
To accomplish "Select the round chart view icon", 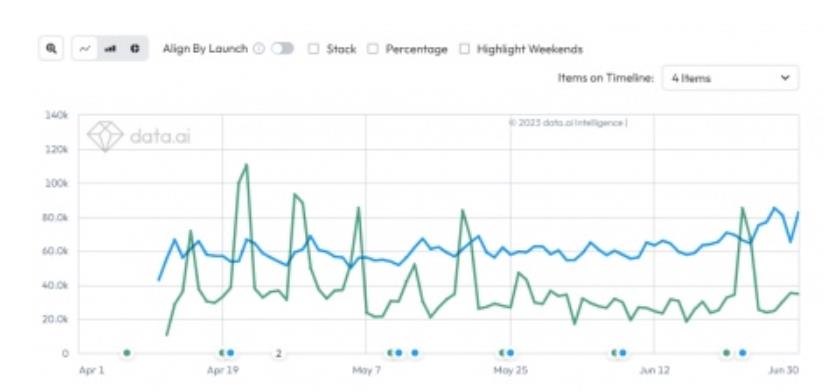I will coord(135,48).
